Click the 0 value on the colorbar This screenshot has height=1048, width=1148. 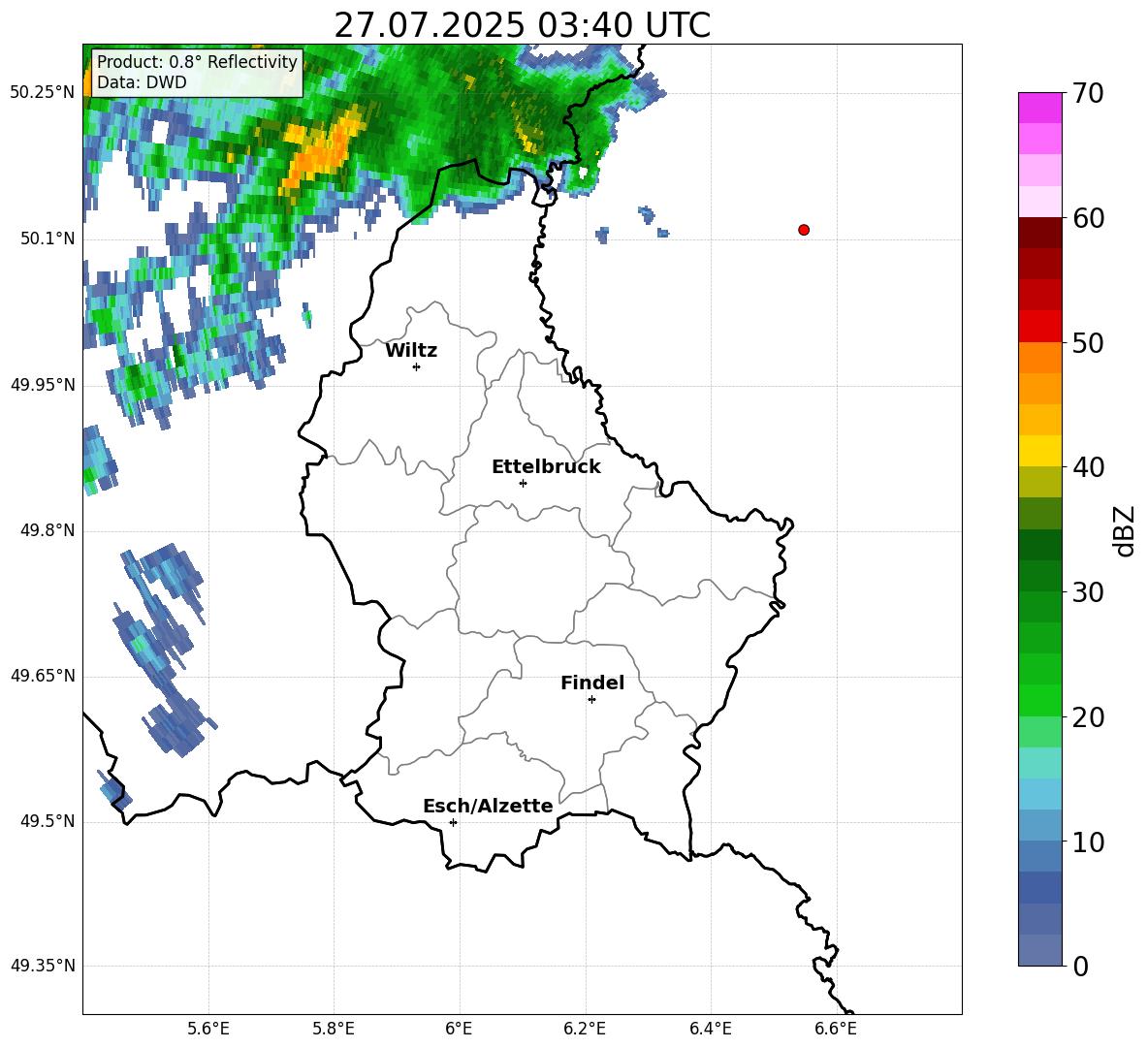coord(1080,967)
